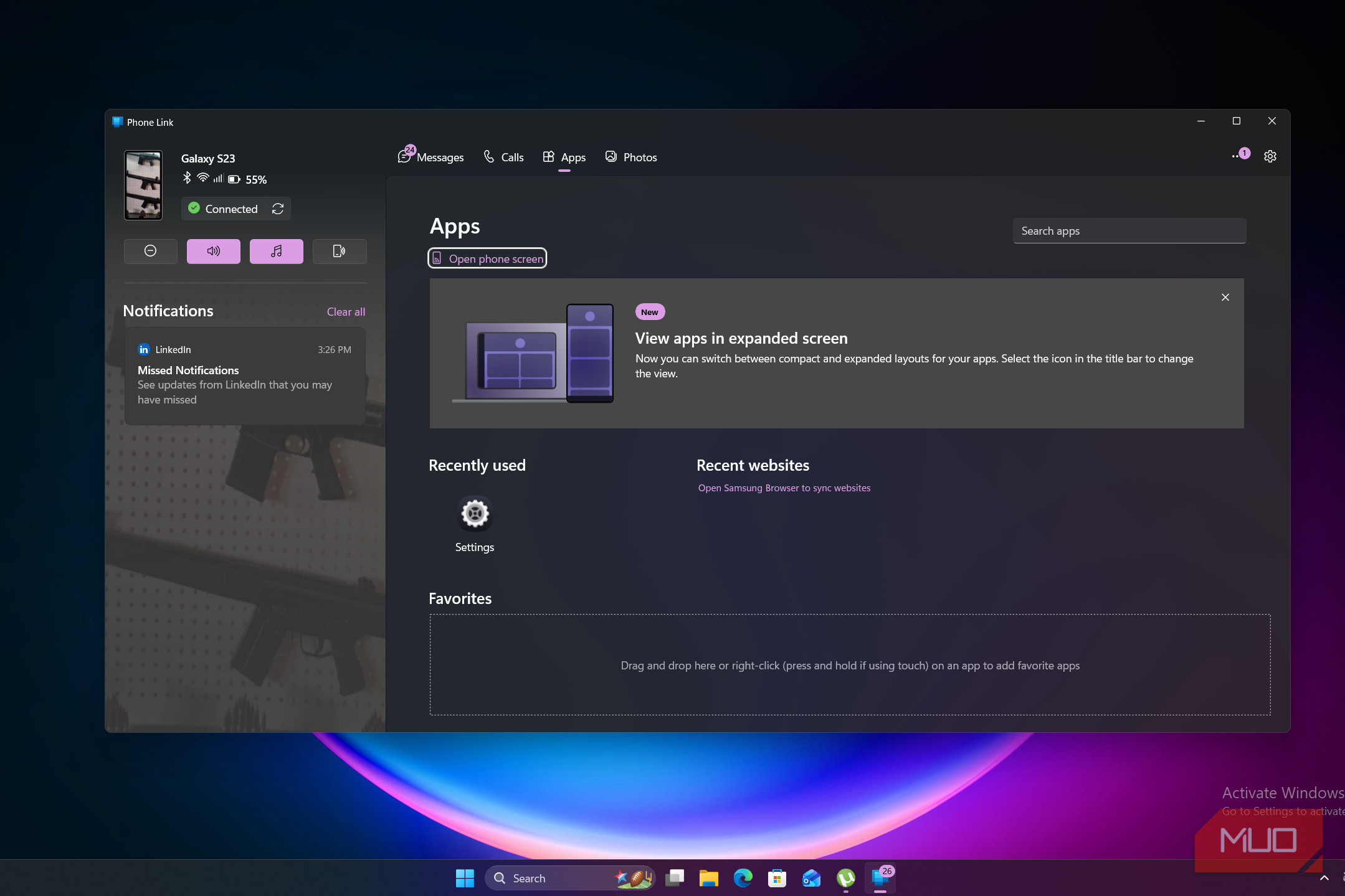Click the Wi-Fi status icon

[x=202, y=178]
